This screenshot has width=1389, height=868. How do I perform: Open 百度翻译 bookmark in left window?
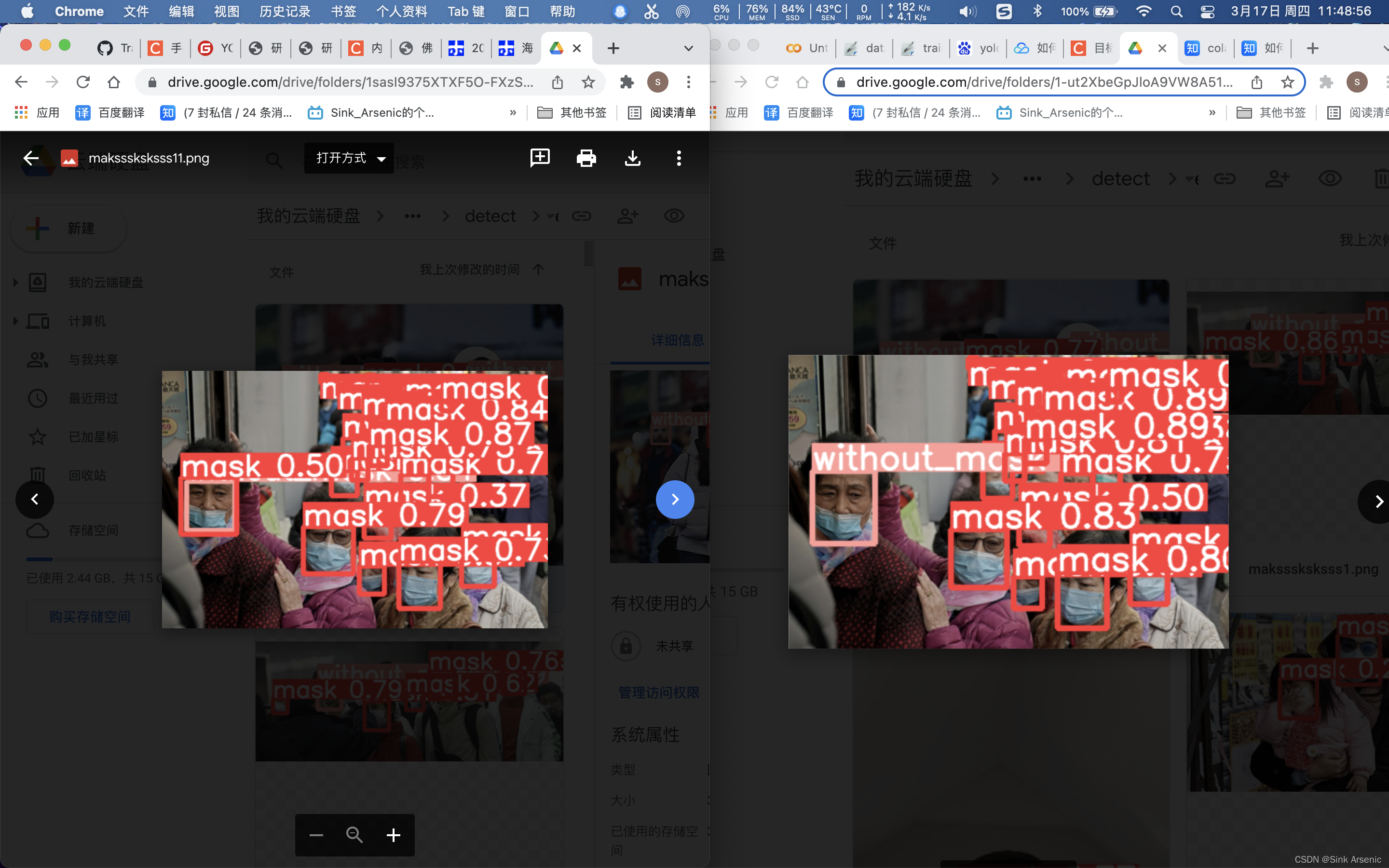[x=110, y=112]
